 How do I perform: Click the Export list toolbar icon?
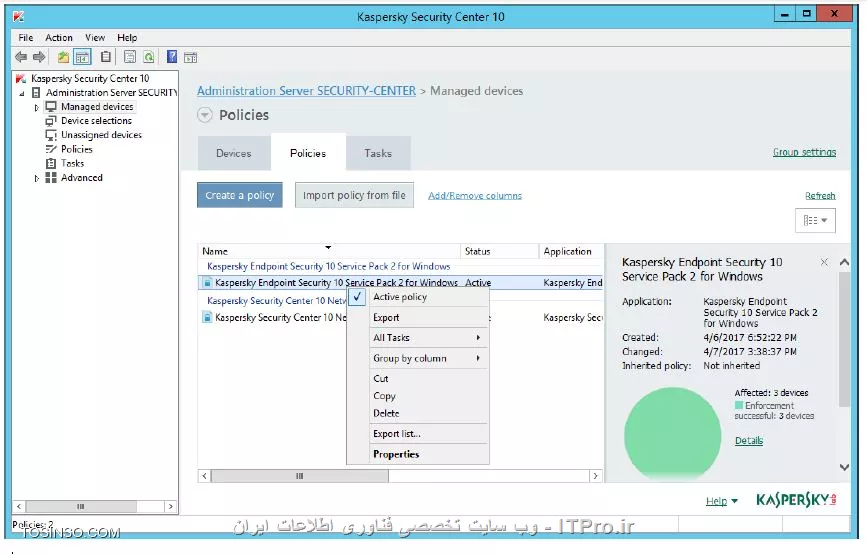click(130, 56)
